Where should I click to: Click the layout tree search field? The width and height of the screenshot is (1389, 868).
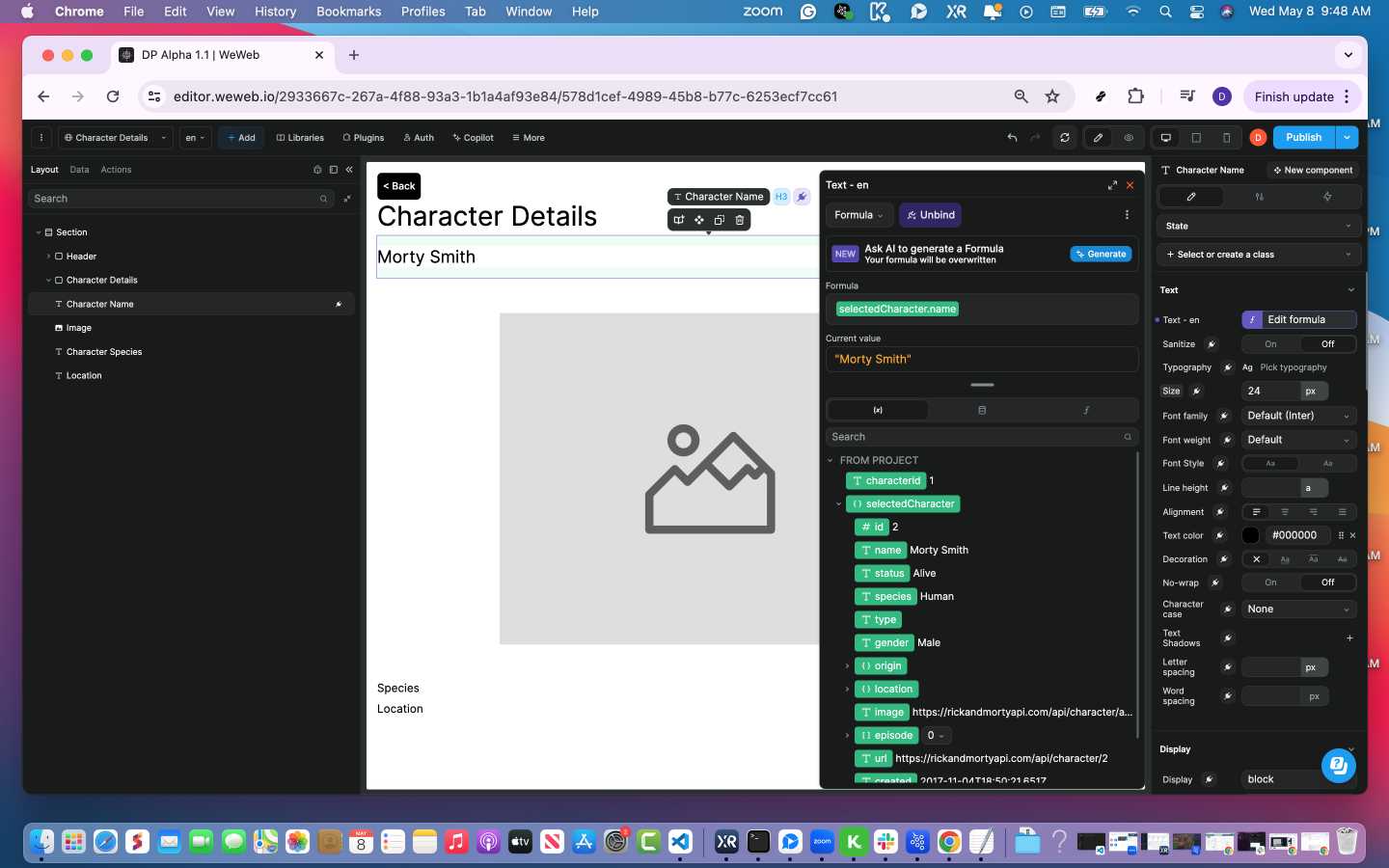[180, 199]
